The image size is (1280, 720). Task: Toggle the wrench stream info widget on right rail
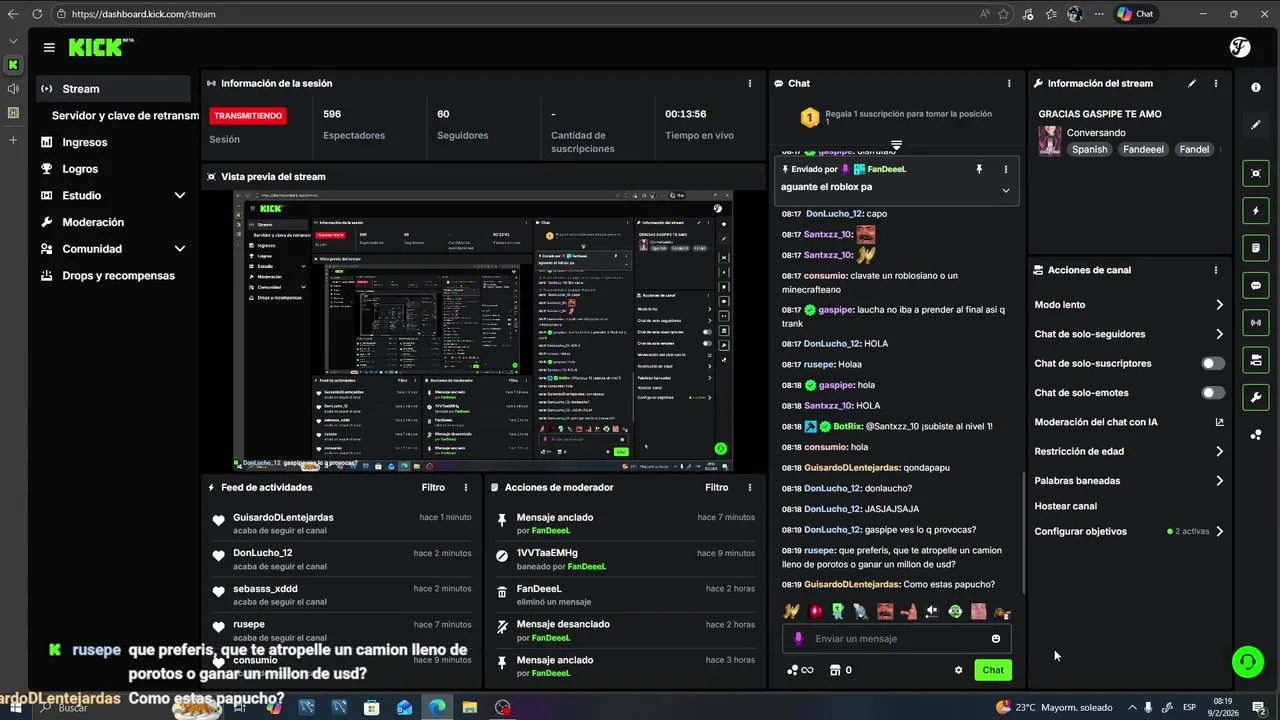tap(1256, 397)
